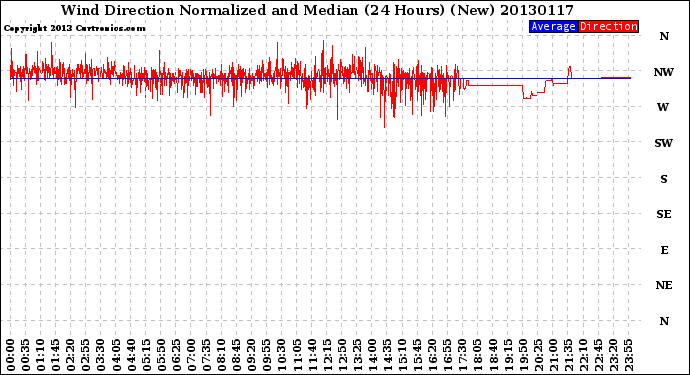Click the chart title text

tap(317, 10)
